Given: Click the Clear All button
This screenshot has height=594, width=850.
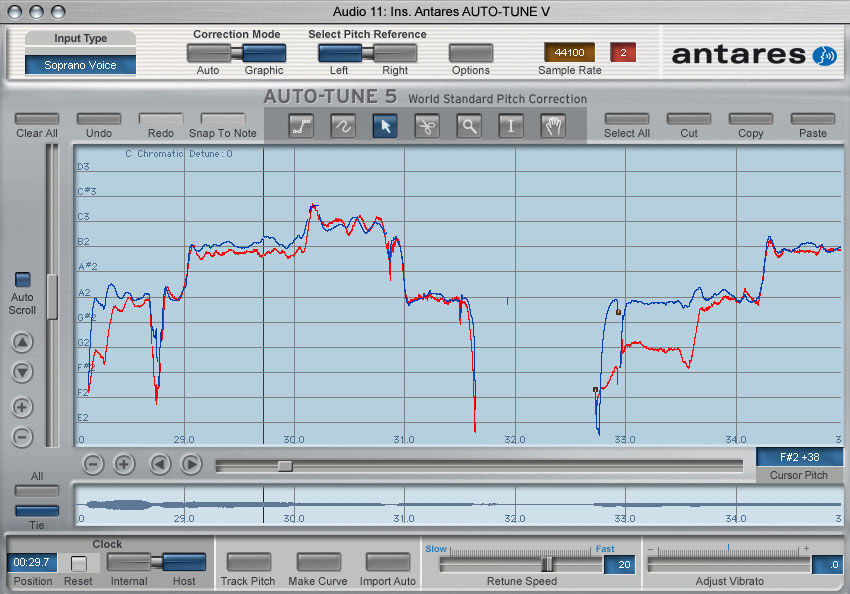Looking at the screenshot, I should 37,119.
